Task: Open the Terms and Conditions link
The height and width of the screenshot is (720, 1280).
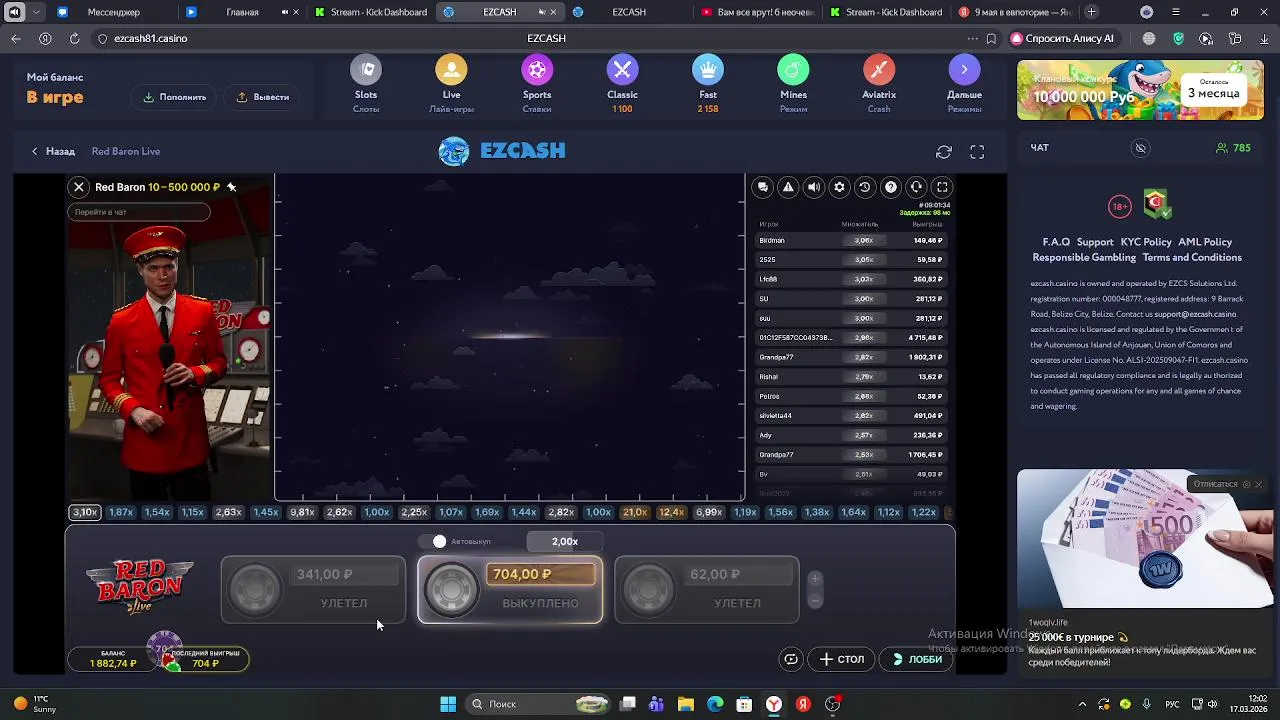Action: coord(1192,257)
